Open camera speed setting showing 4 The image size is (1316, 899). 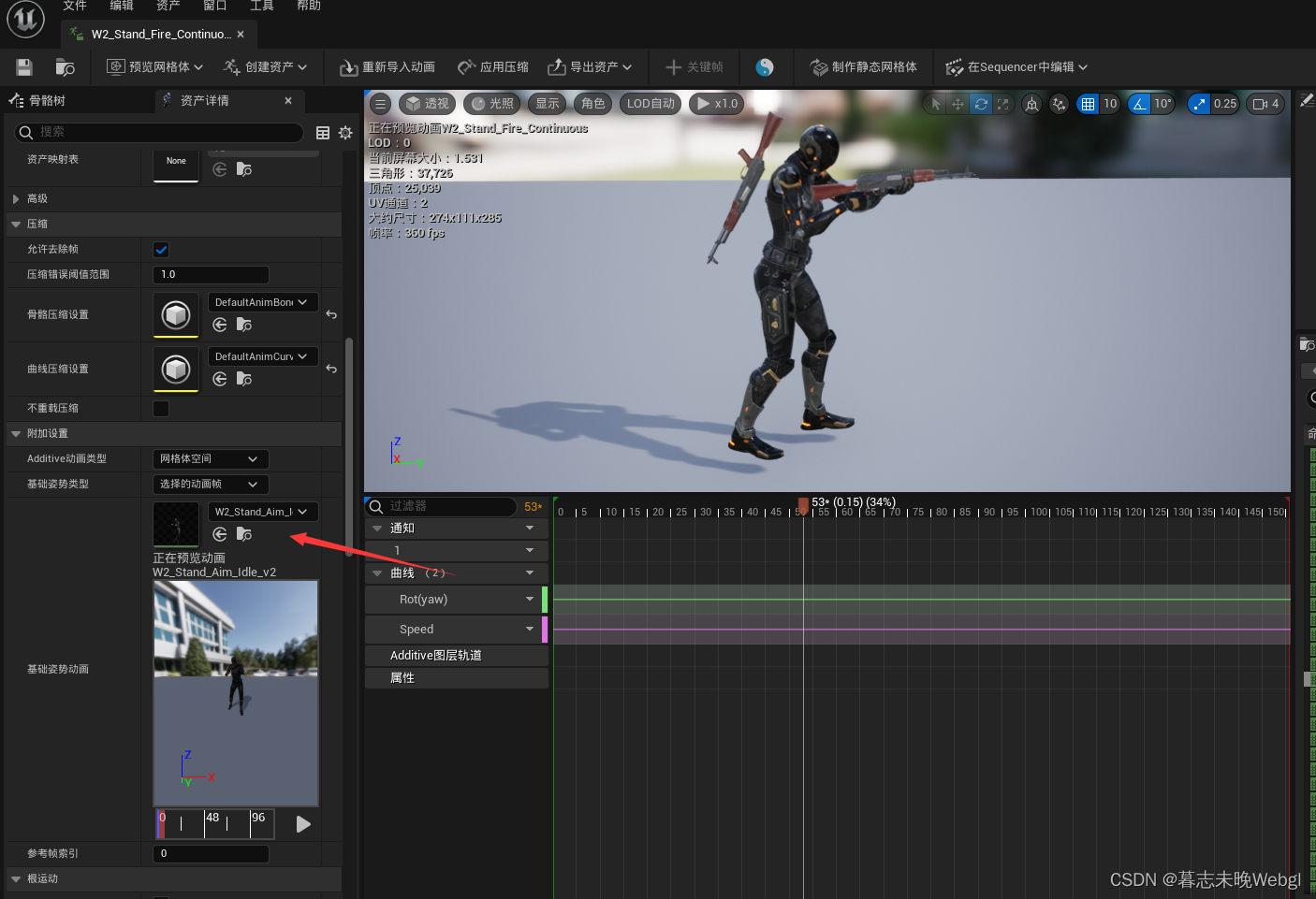[1265, 104]
